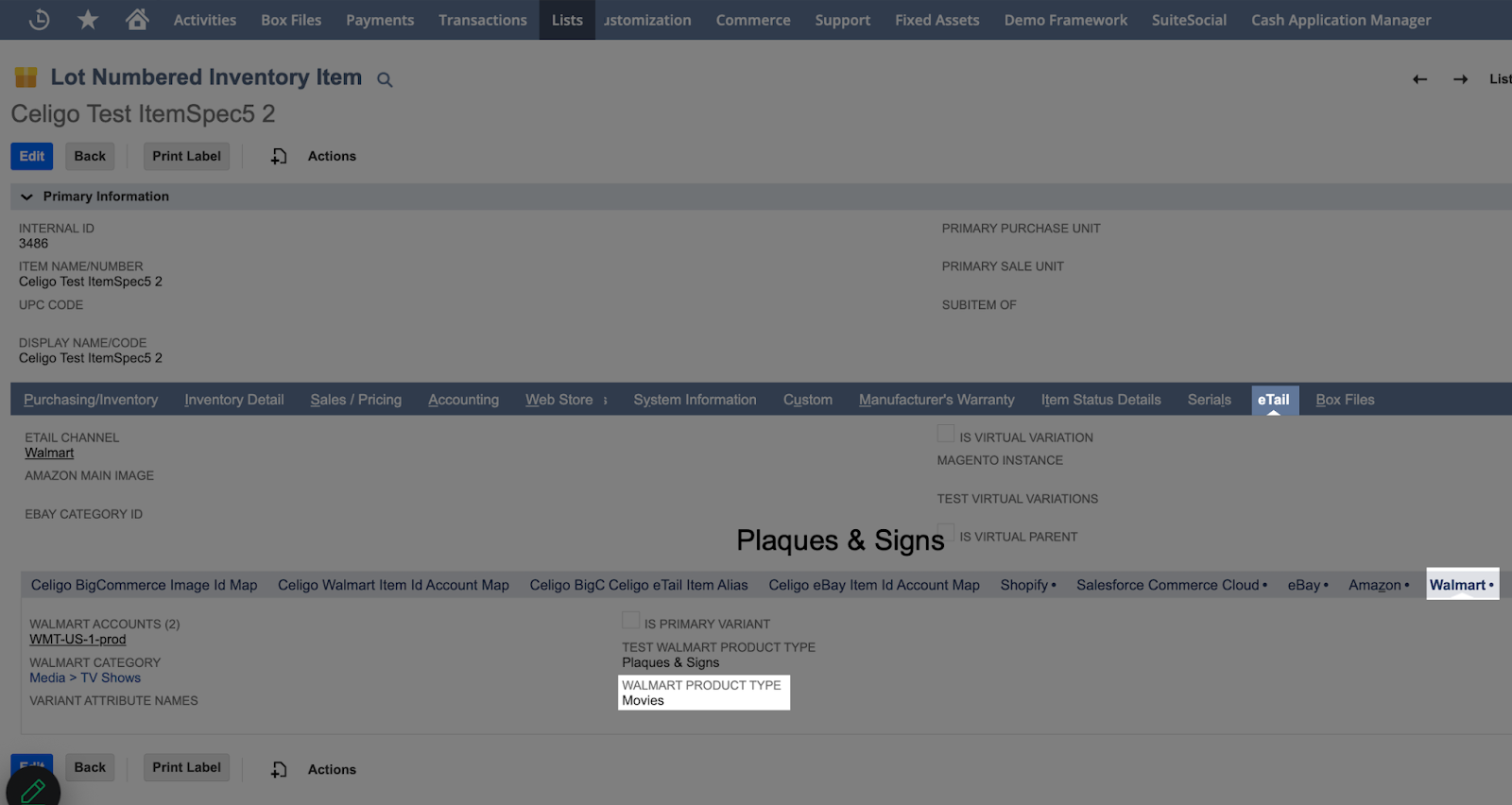This screenshot has width=1512, height=805.
Task: Switch to the Accounting tab
Action: click(x=463, y=400)
